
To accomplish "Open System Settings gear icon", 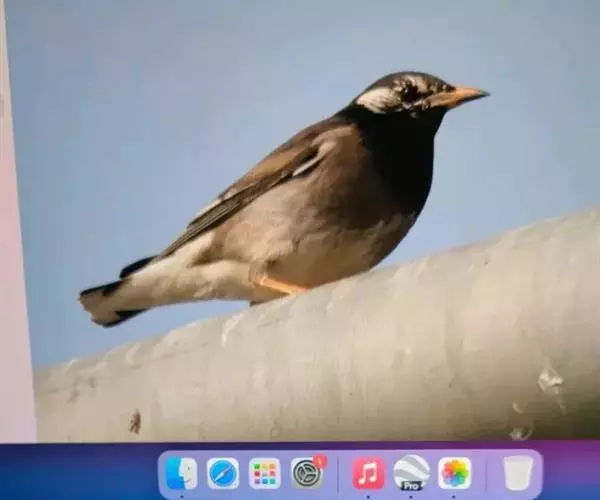I will point(307,473).
